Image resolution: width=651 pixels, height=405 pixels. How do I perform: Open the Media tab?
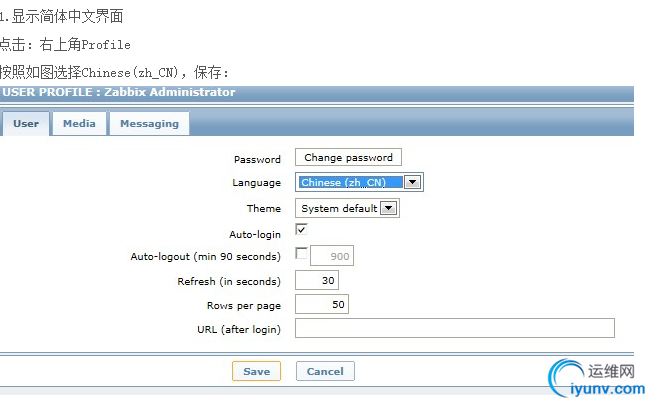[79, 123]
